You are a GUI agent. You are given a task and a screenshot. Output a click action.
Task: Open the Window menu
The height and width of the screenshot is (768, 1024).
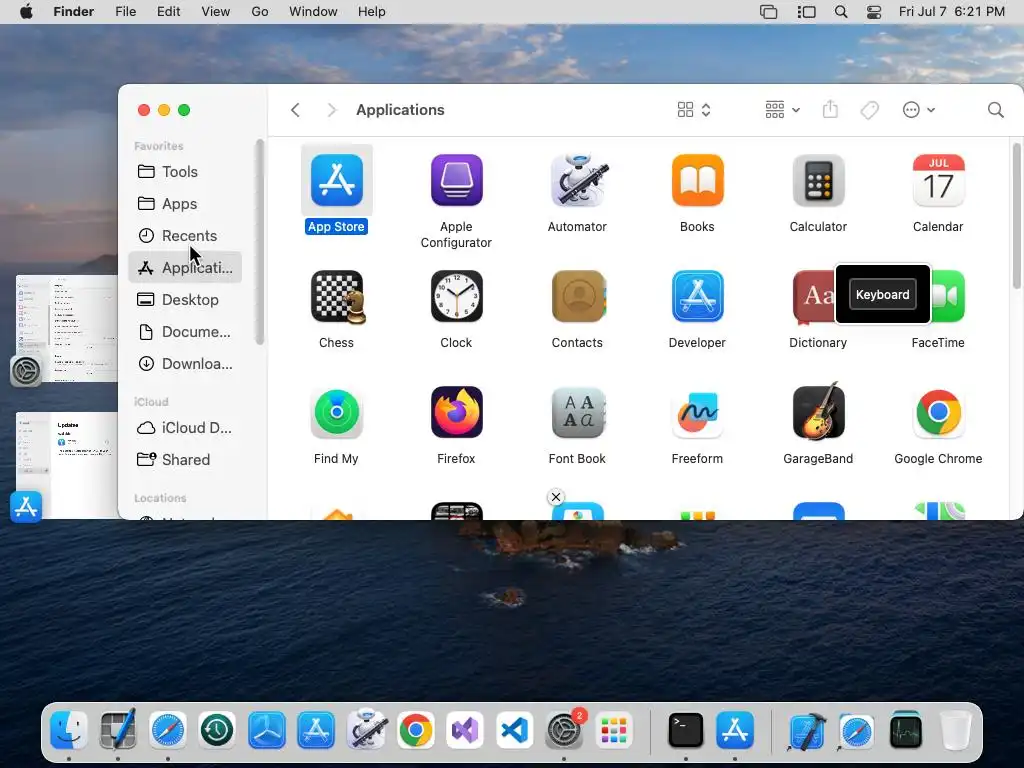(313, 12)
